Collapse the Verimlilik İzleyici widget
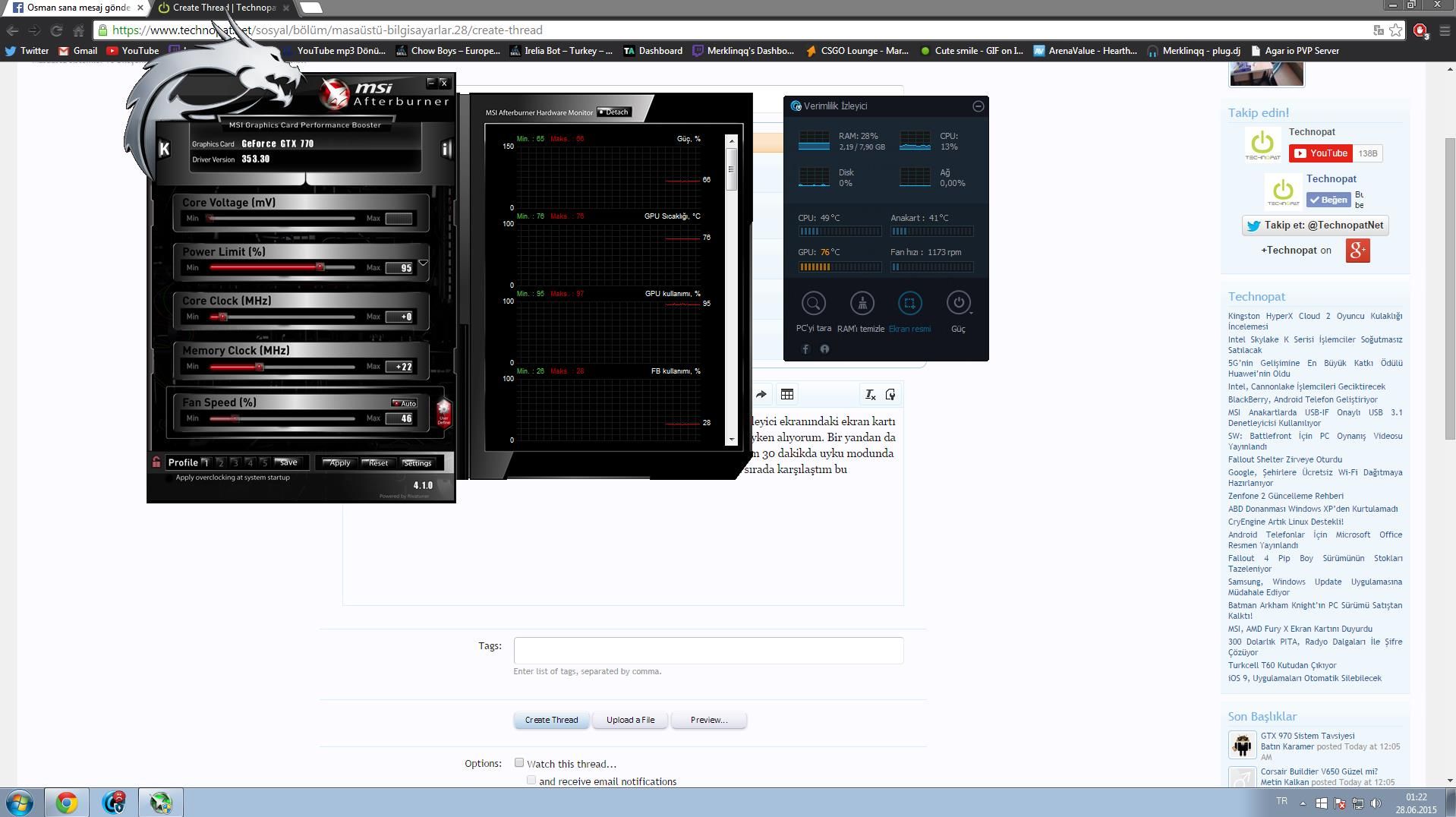This screenshot has width=1456, height=817. (979, 106)
